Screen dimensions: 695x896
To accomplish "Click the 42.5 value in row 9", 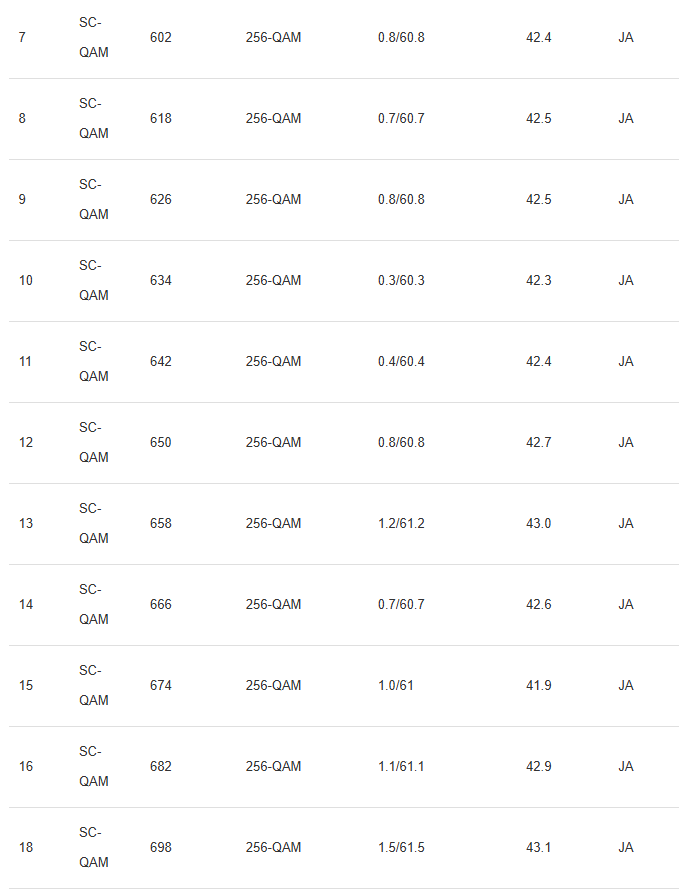I will (538, 200).
